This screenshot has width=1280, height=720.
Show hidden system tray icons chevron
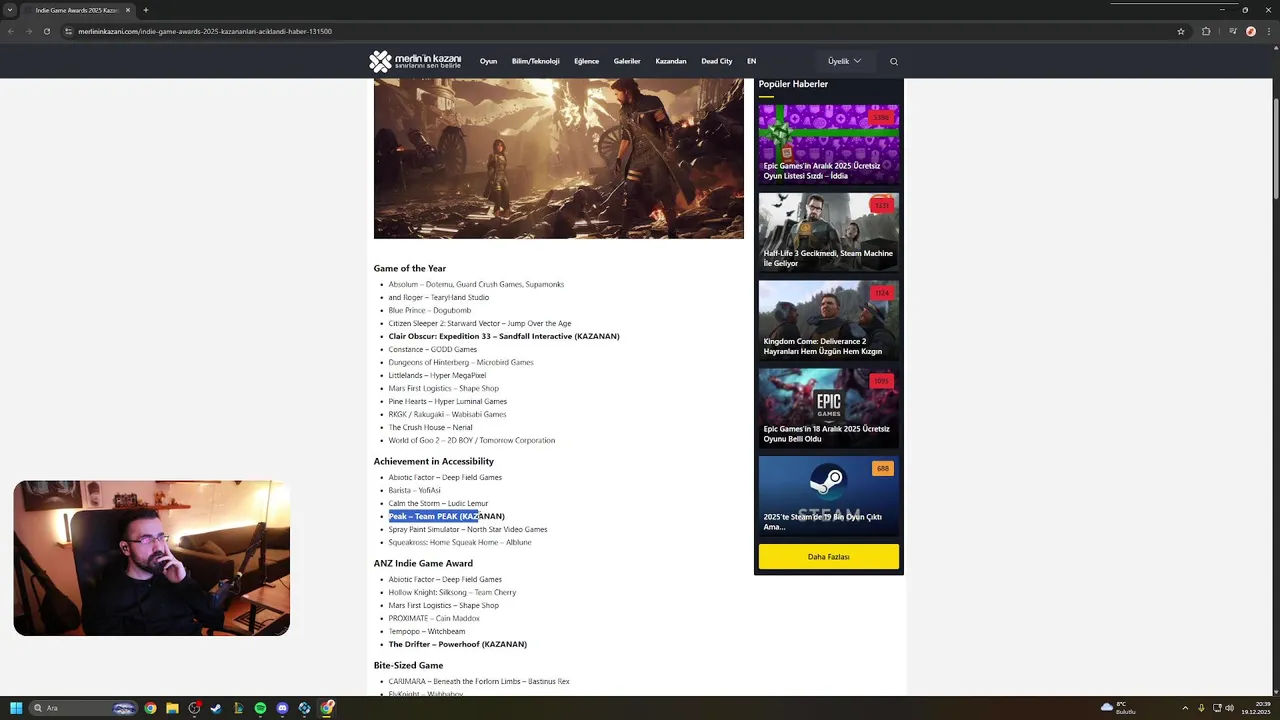(x=1187, y=708)
